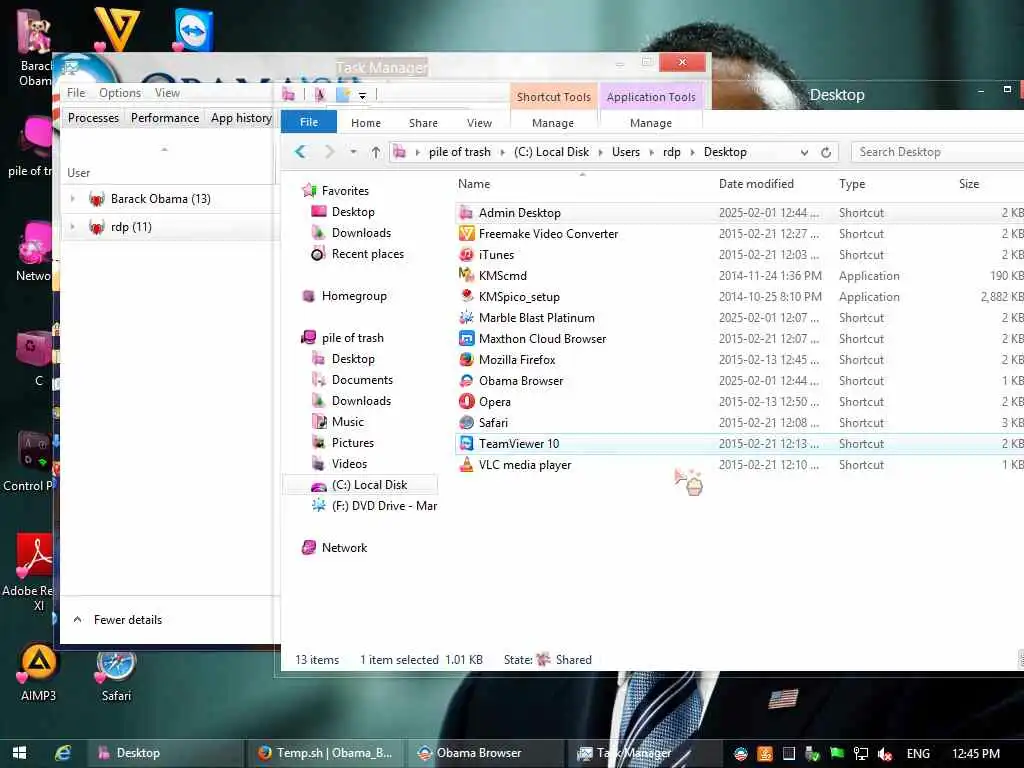Select the KMSpico_setup file icon
Viewport: 1024px width, 768px height.
[x=466, y=296]
